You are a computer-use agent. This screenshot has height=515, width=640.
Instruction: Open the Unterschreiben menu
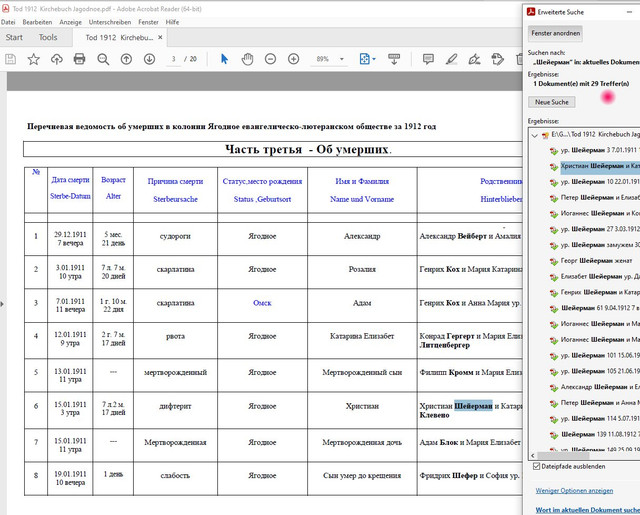110,22
